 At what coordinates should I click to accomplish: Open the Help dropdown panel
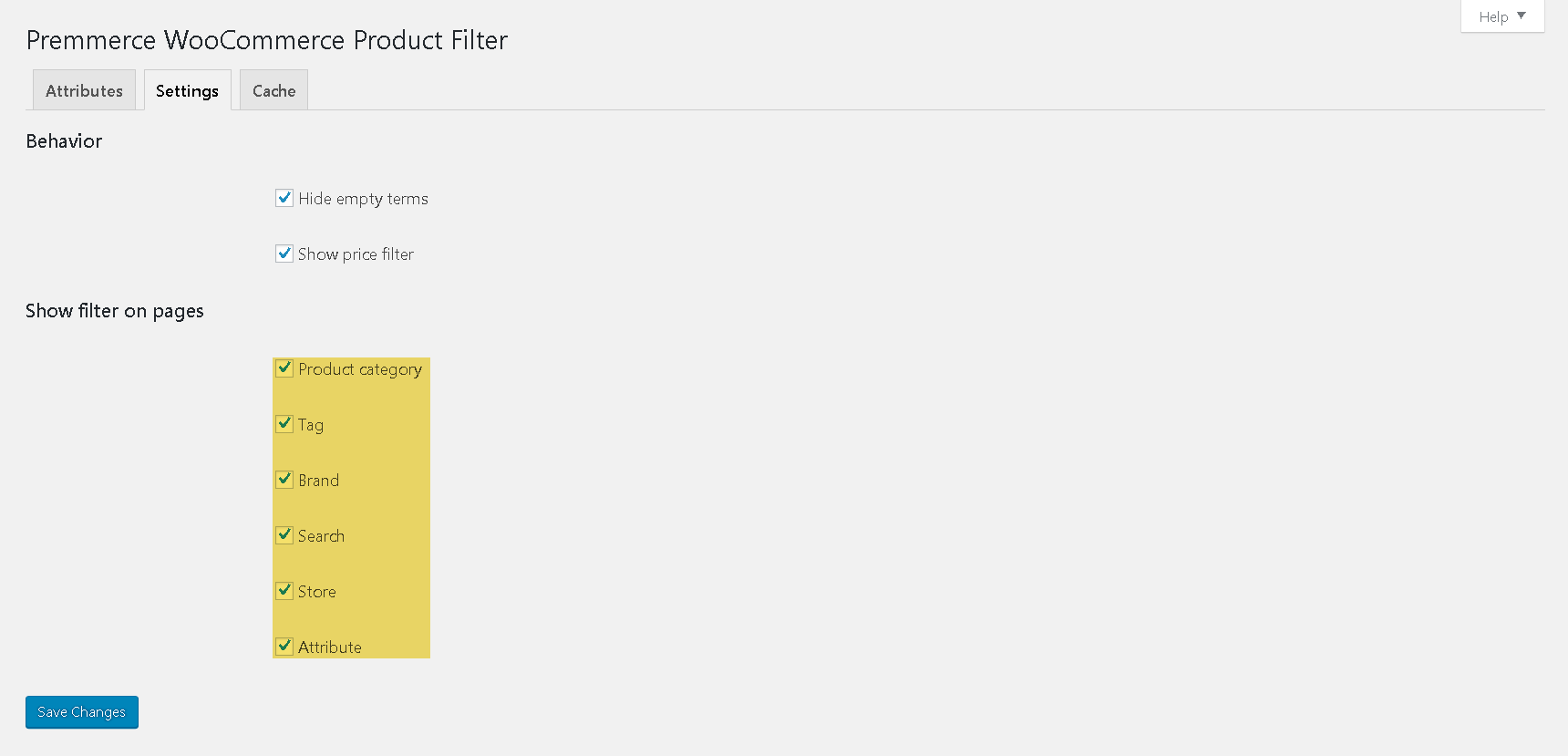click(1502, 16)
